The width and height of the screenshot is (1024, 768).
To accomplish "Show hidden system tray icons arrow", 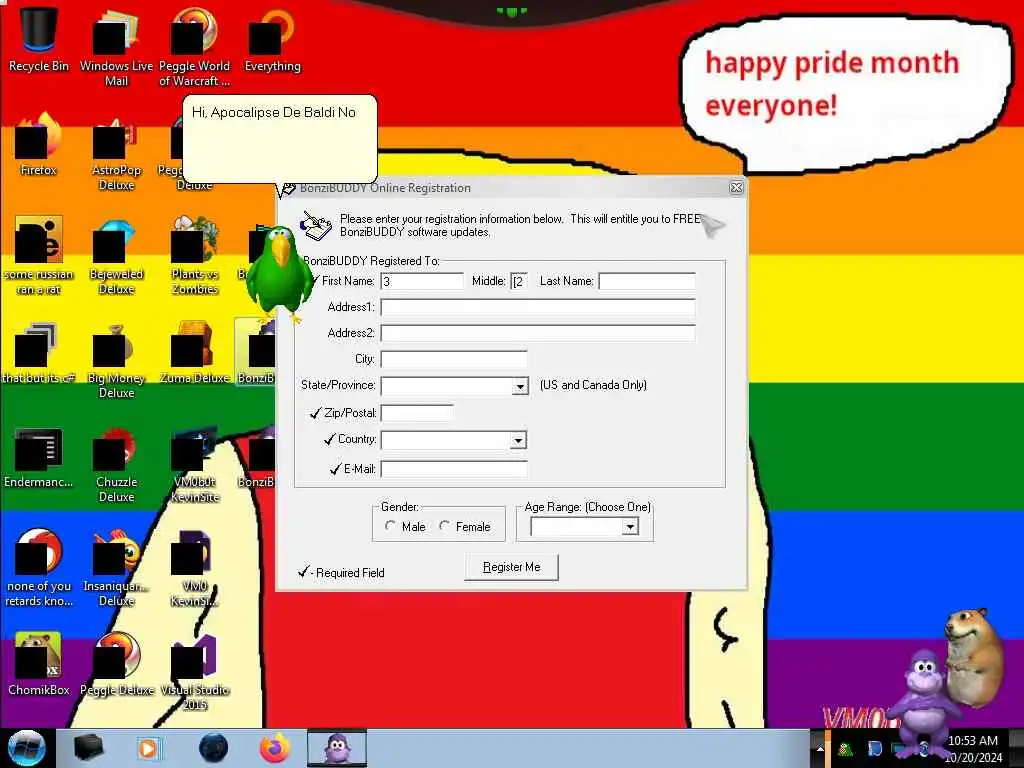I will click(820, 749).
